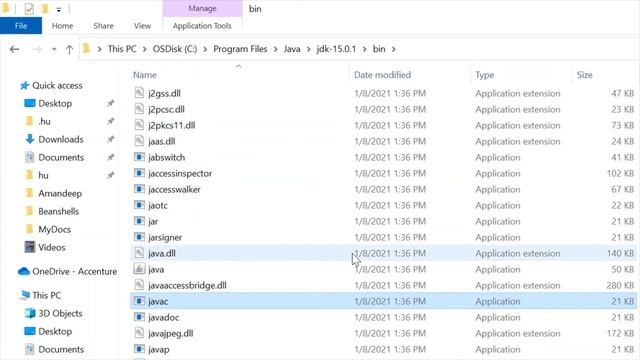
Task: Switch to the View ribbon tab
Action: click(x=142, y=26)
